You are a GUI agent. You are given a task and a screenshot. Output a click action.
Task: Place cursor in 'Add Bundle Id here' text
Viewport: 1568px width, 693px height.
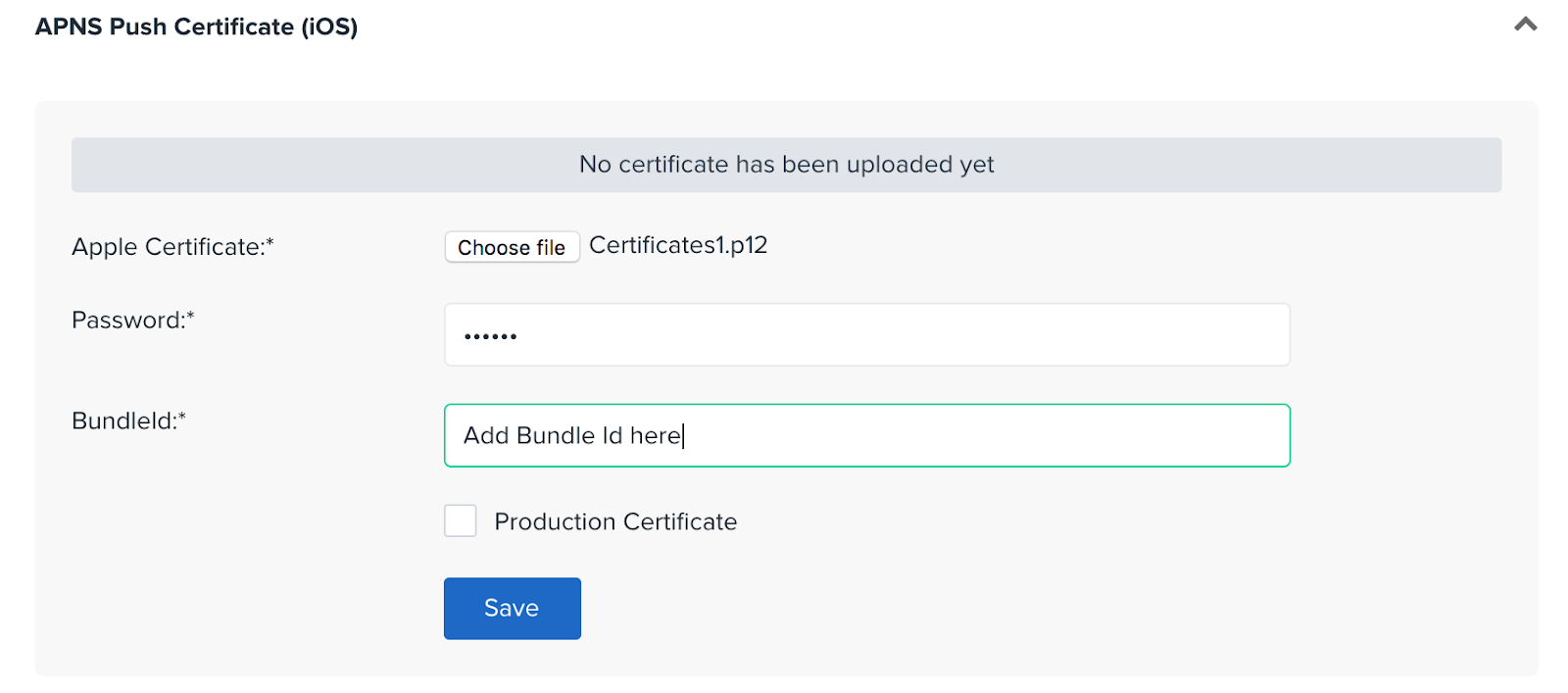(572, 435)
